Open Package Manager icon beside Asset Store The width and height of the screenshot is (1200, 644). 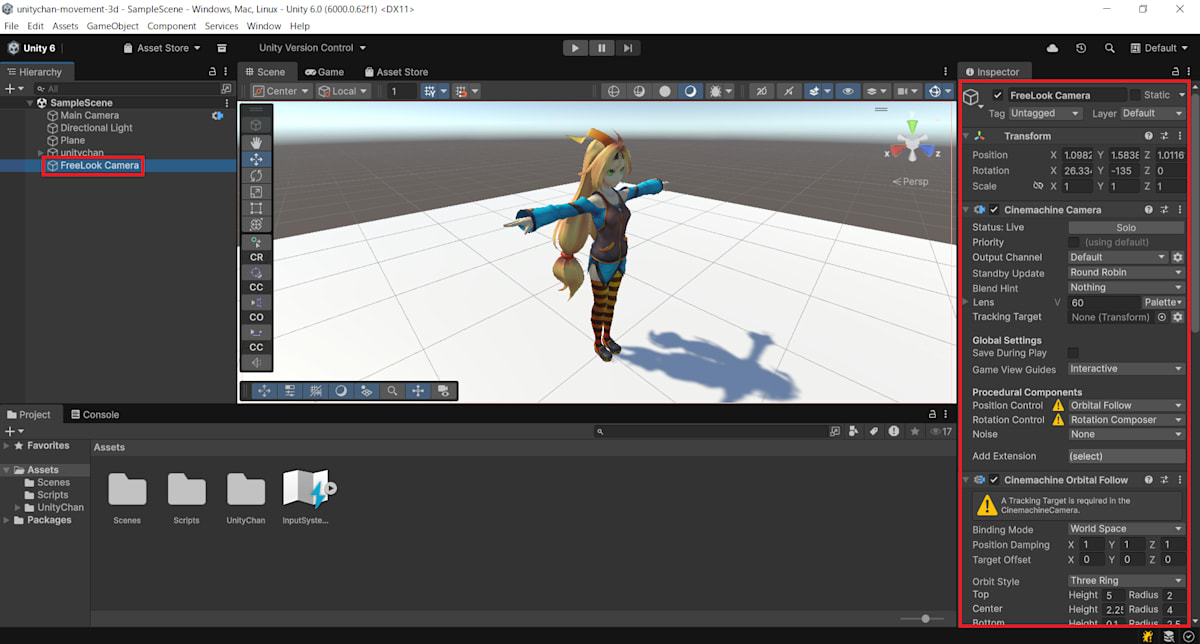pyautogui.click(x=222, y=48)
